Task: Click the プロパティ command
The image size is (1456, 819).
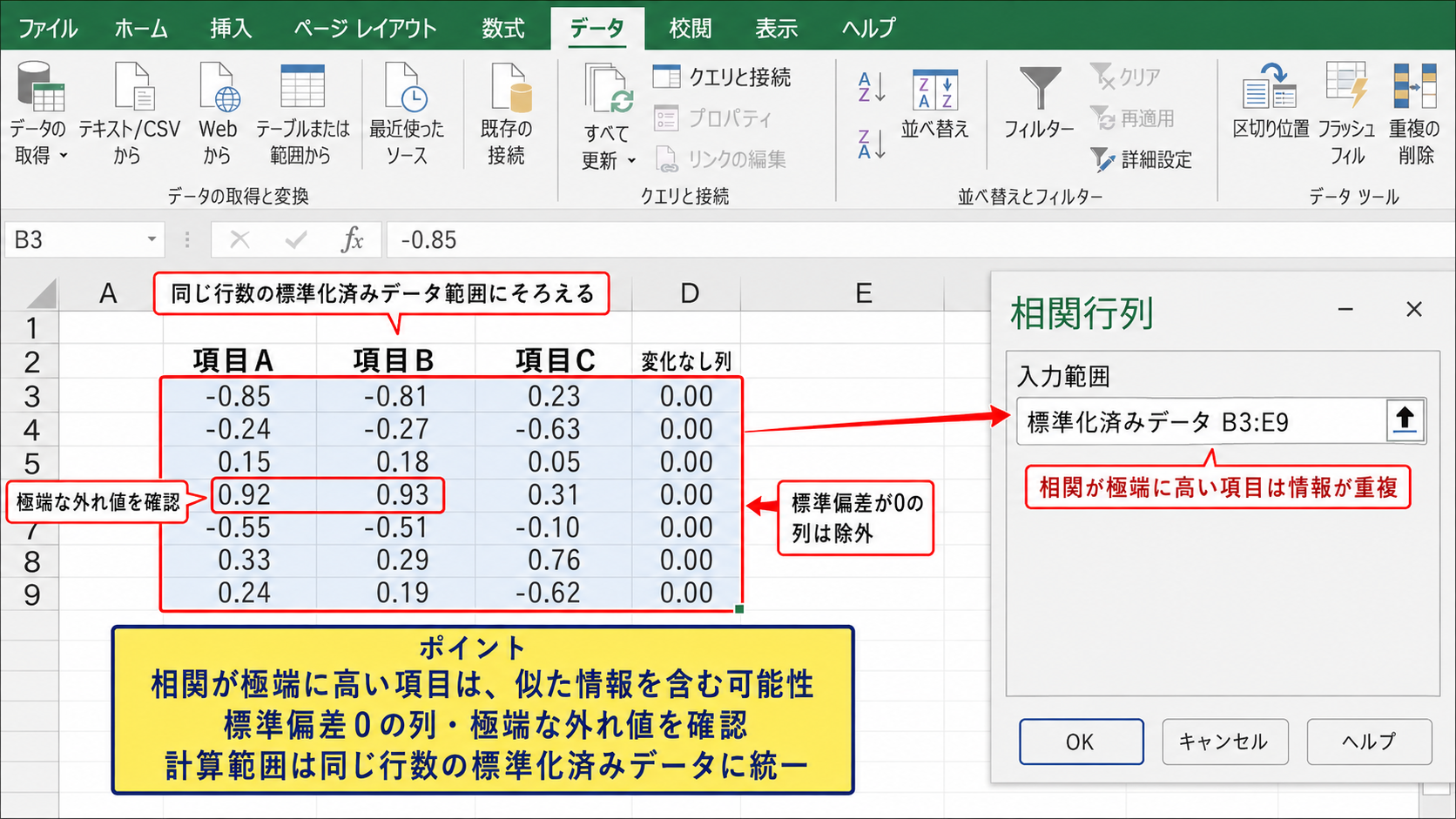Action: pyautogui.click(x=712, y=118)
